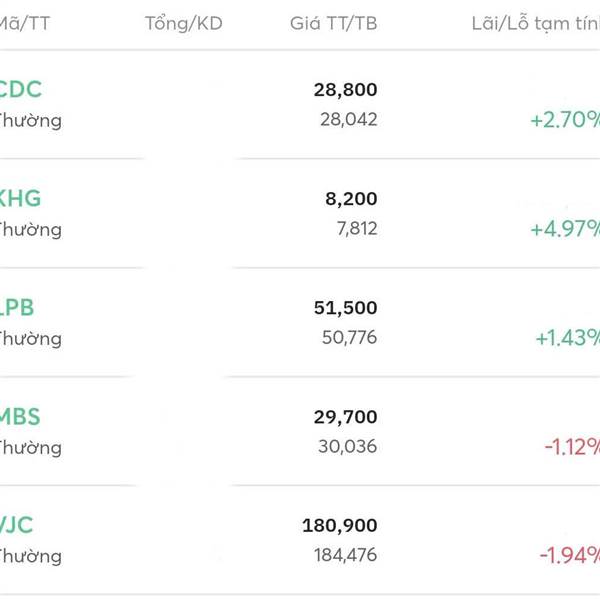This screenshot has height=600, width=600.
Task: Sort by the Tổng/KD column header
Action: (x=183, y=23)
